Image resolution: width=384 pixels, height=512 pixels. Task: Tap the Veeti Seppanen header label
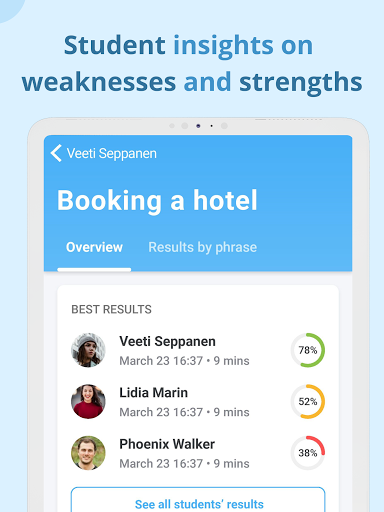[x=112, y=154]
